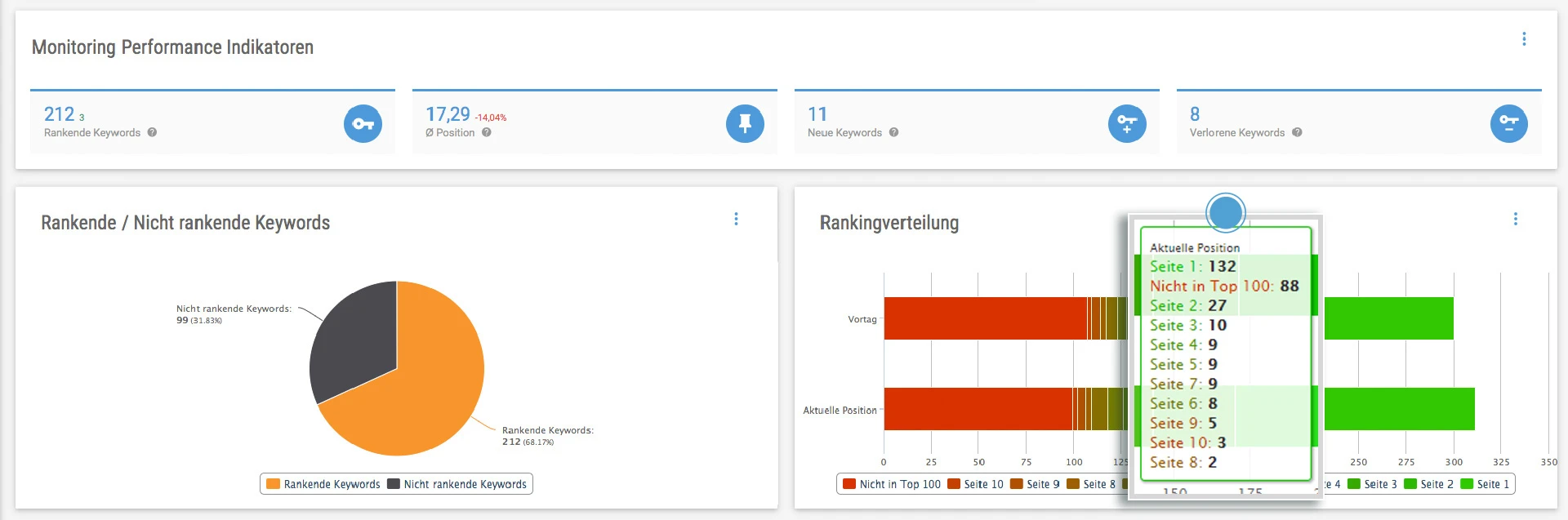The image size is (1568, 520).
Task: Open options menu for Rankende / Nicht rankende Keywords
Action: click(x=736, y=219)
